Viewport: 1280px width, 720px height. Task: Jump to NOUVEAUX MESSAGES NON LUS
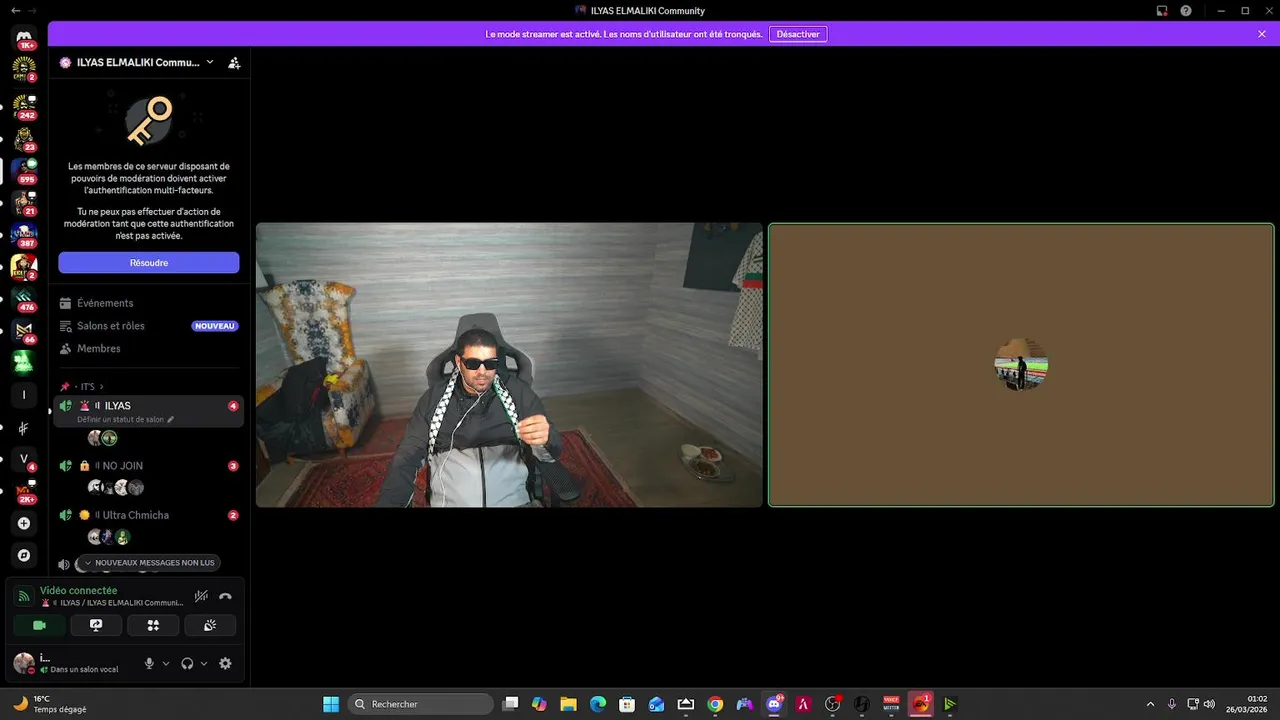point(148,563)
